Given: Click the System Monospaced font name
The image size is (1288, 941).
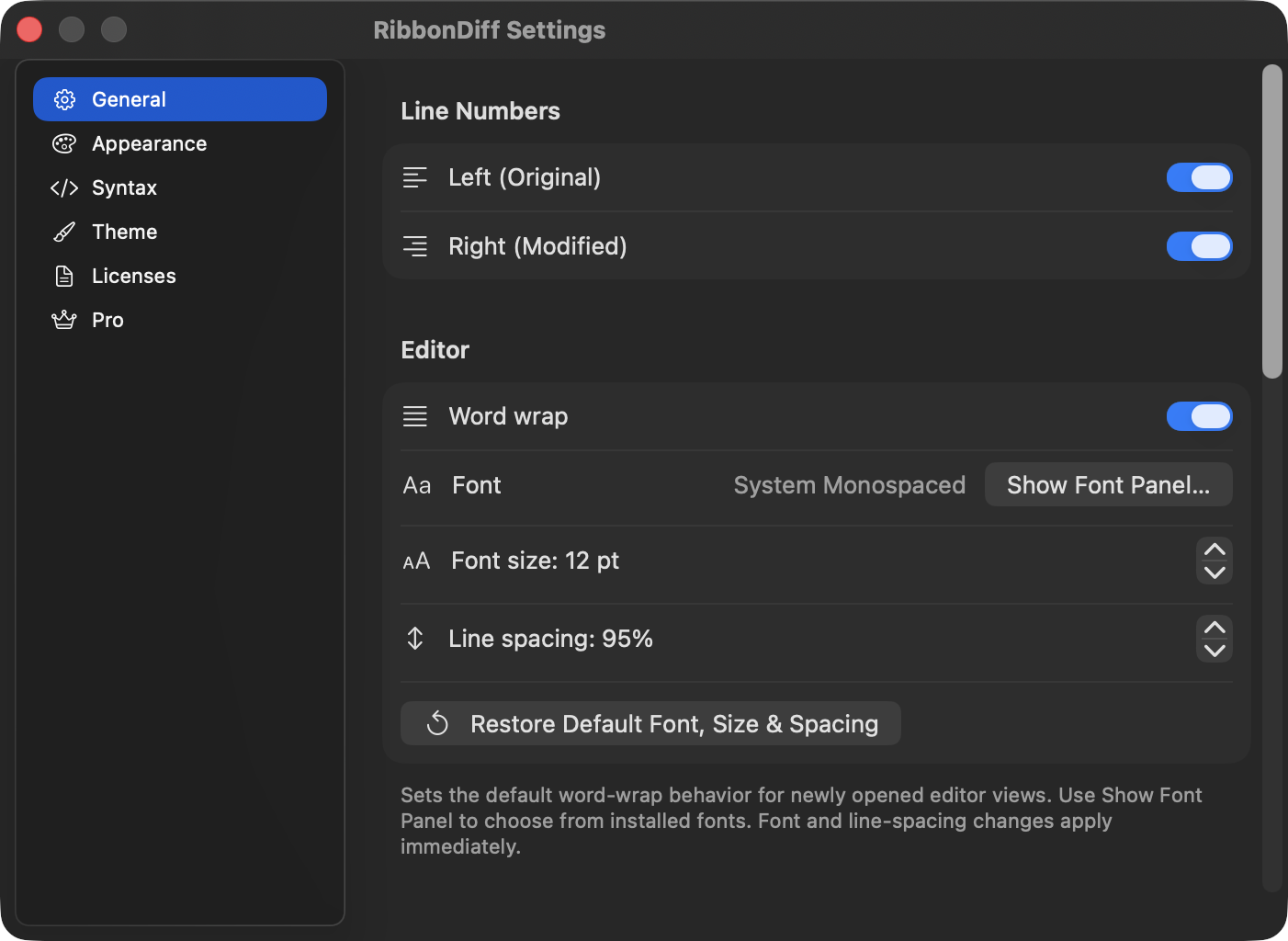Looking at the screenshot, I should tap(850, 485).
